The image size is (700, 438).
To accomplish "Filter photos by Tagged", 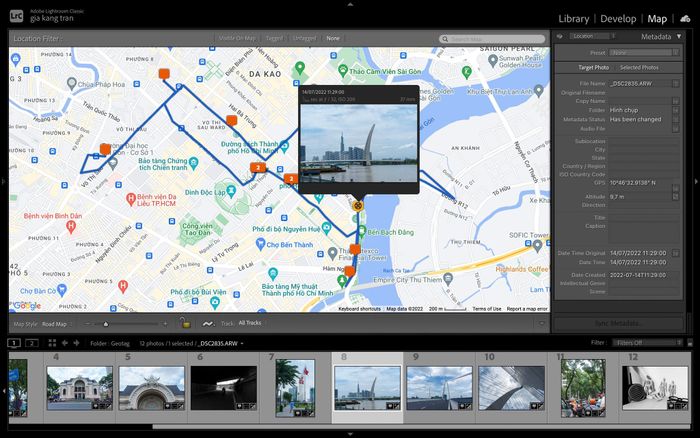I will 274,38.
